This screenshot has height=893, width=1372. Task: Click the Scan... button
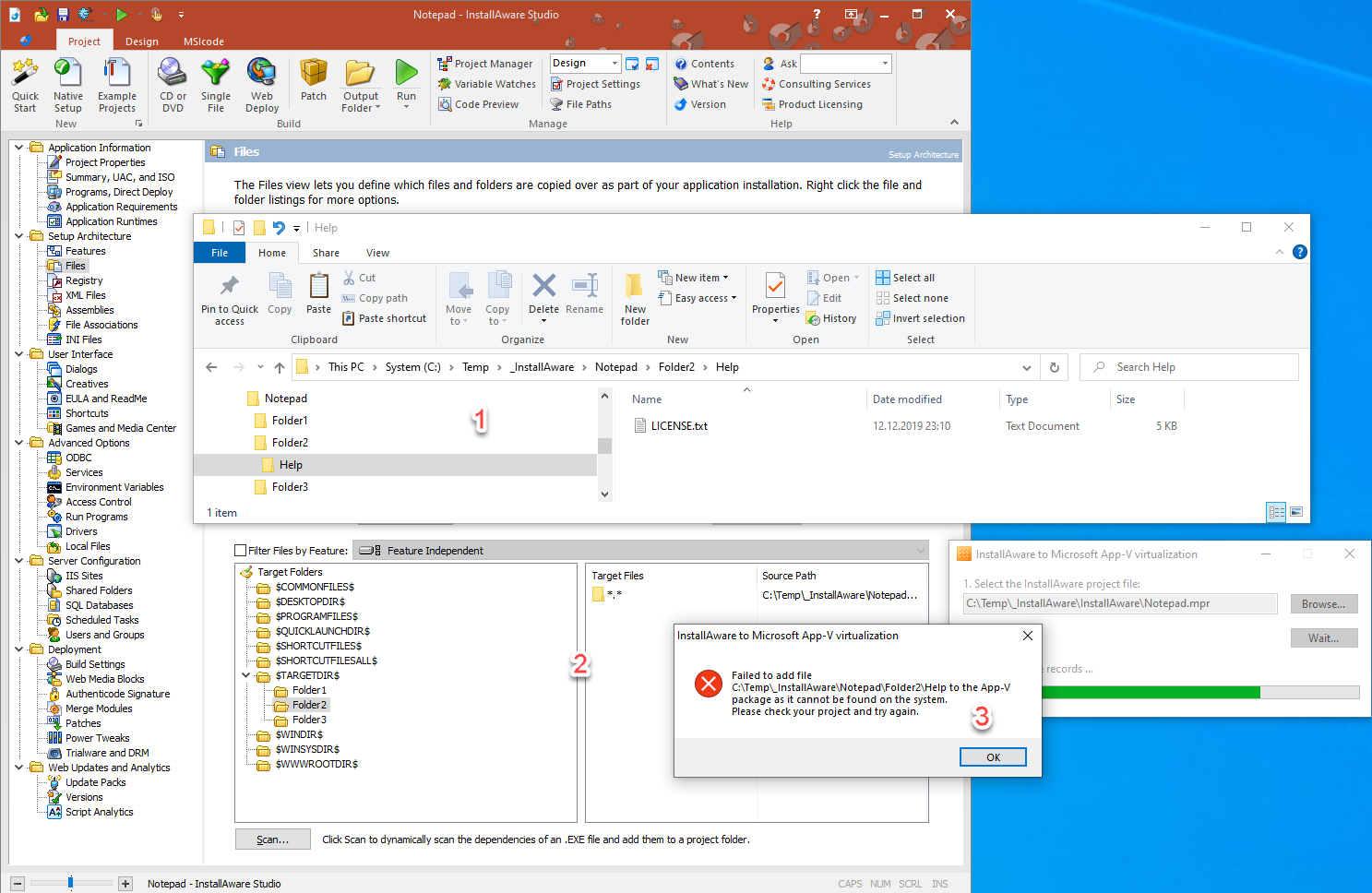point(272,839)
